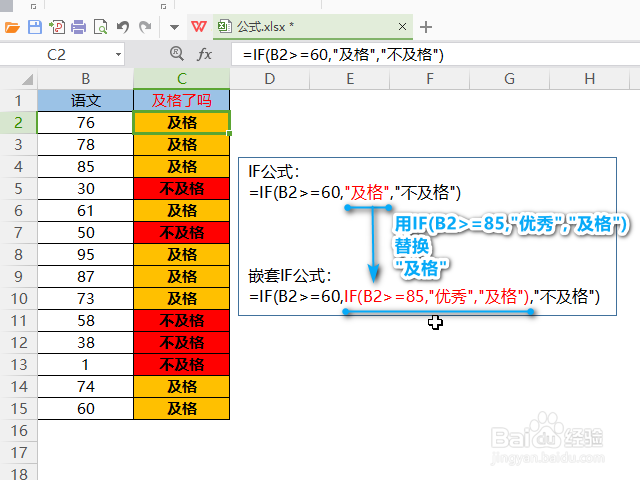Click the 及格了吗 header cell

pos(182,100)
